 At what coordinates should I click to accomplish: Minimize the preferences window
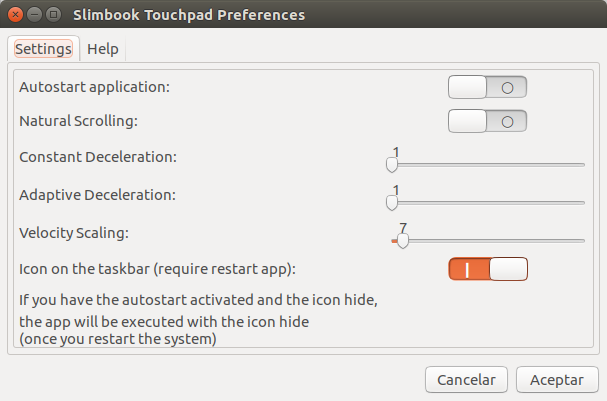tap(34, 16)
